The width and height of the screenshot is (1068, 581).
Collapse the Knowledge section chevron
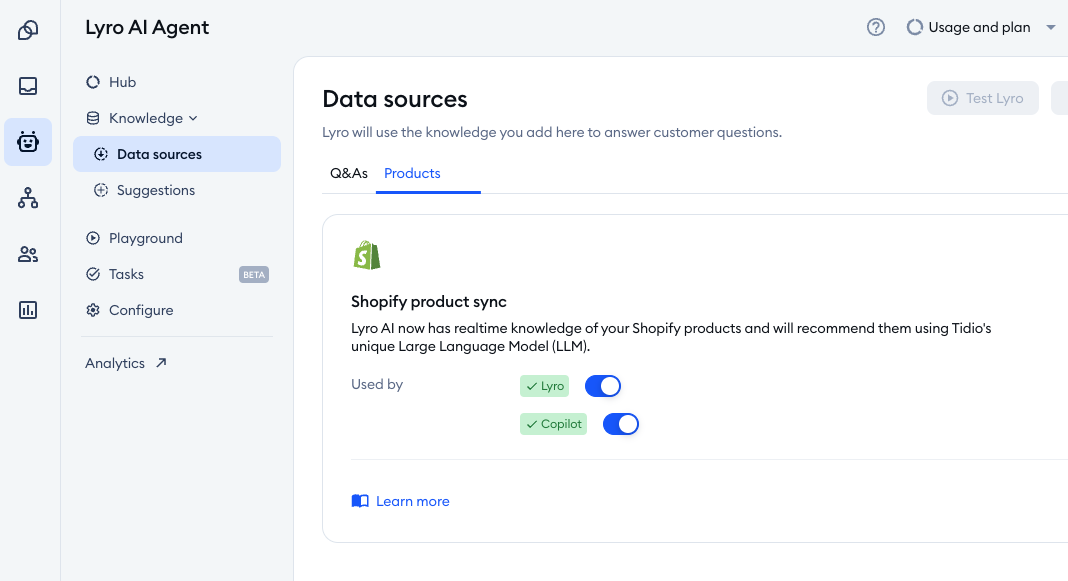[193, 119]
